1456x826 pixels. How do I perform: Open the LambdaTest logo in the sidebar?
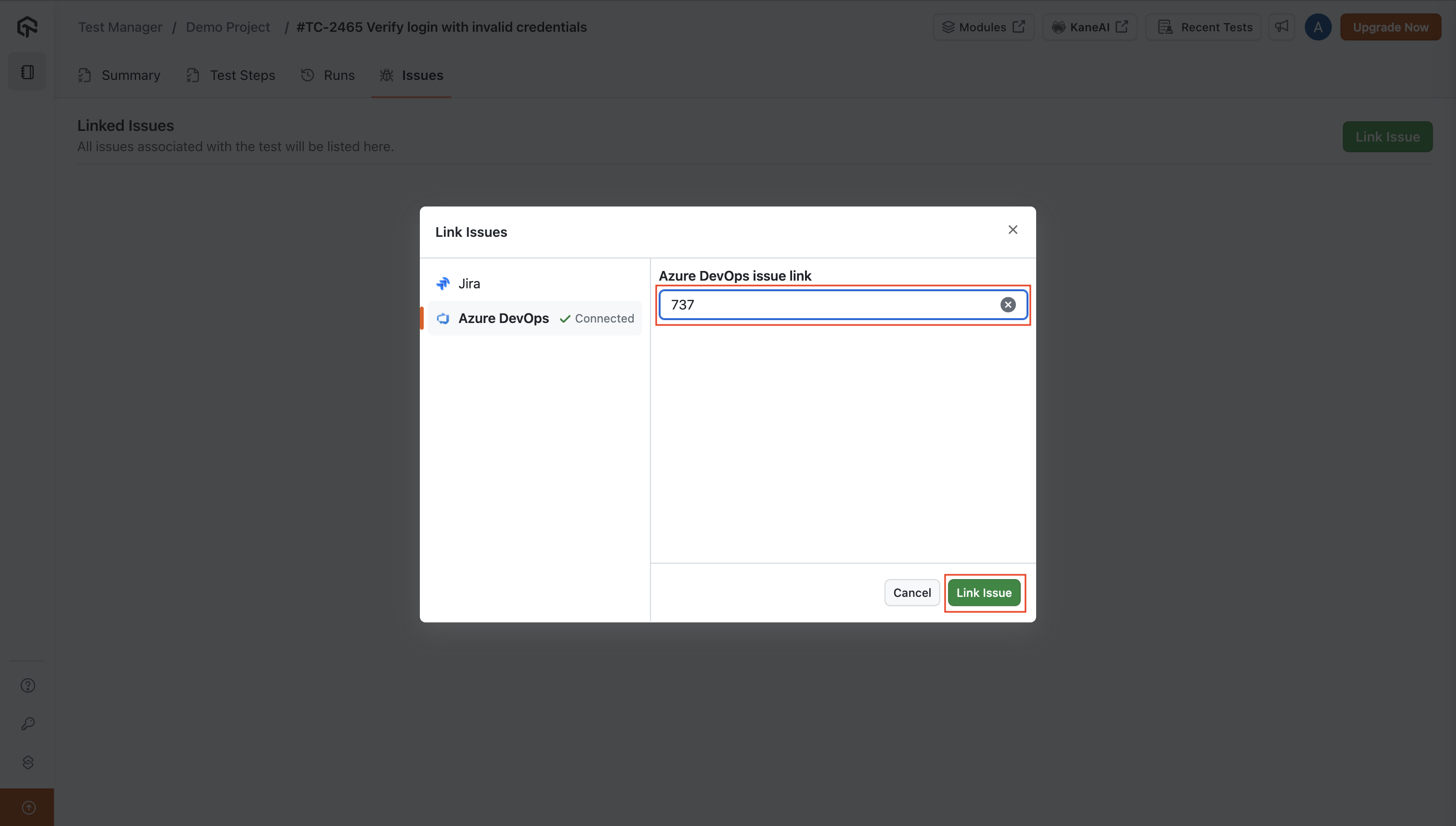click(x=26, y=26)
